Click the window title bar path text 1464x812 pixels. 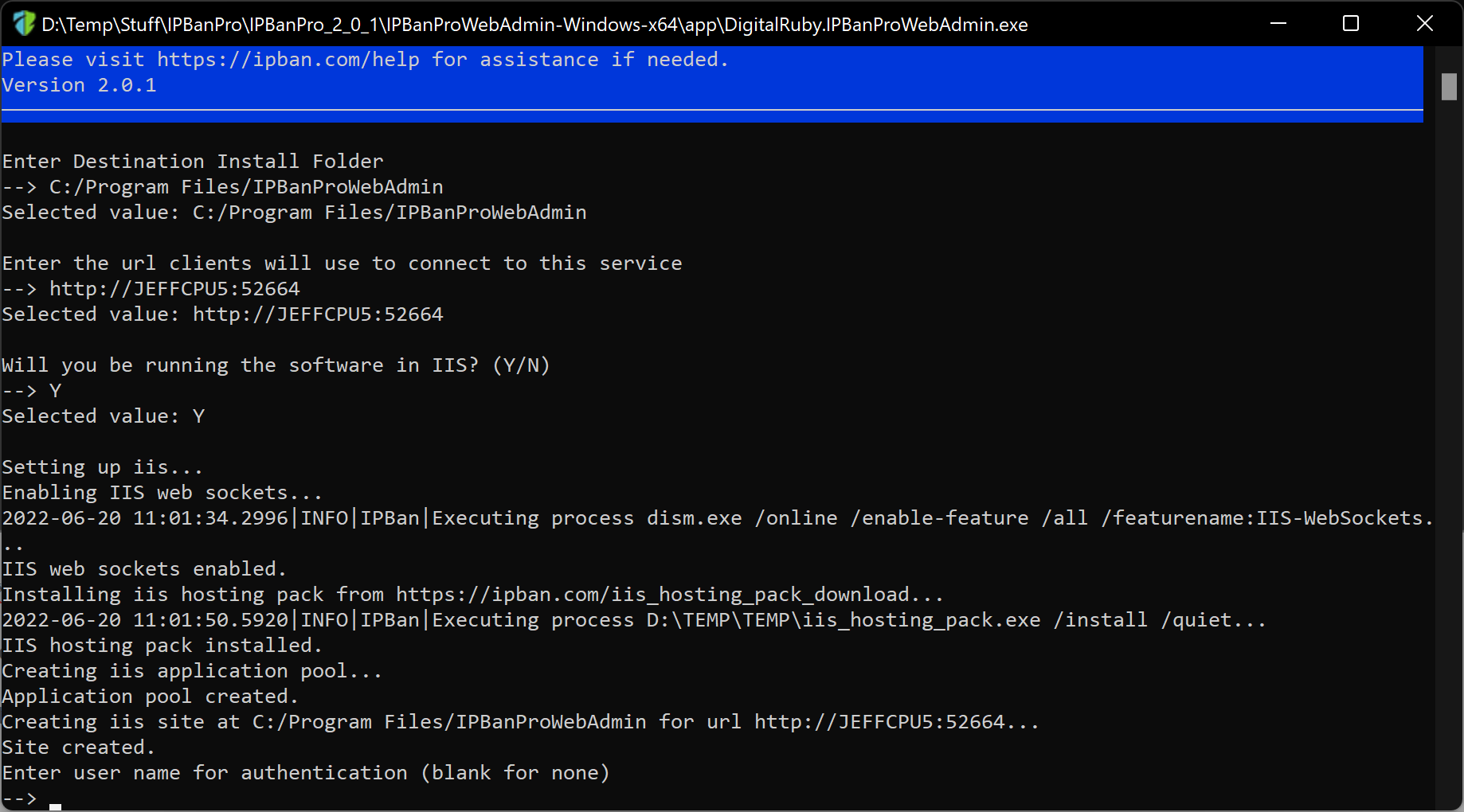(534, 25)
